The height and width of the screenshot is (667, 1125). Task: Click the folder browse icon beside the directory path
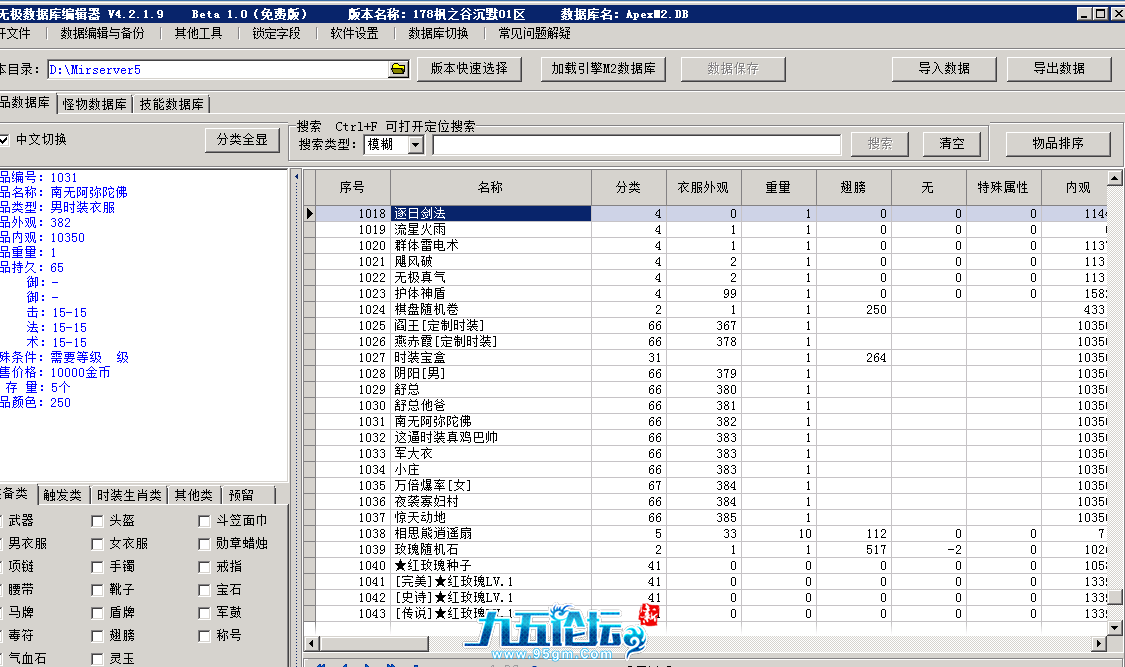pyautogui.click(x=399, y=69)
